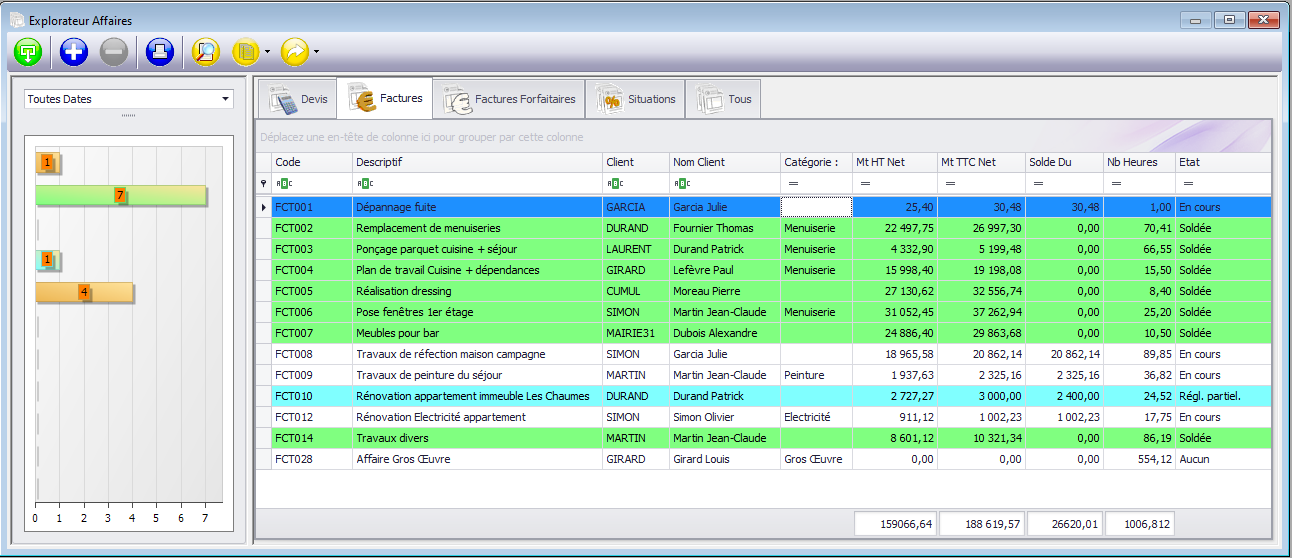Click the Nb Heures total 1006,812
Screen dimensions: 1292x558
pyautogui.click(x=1139, y=524)
